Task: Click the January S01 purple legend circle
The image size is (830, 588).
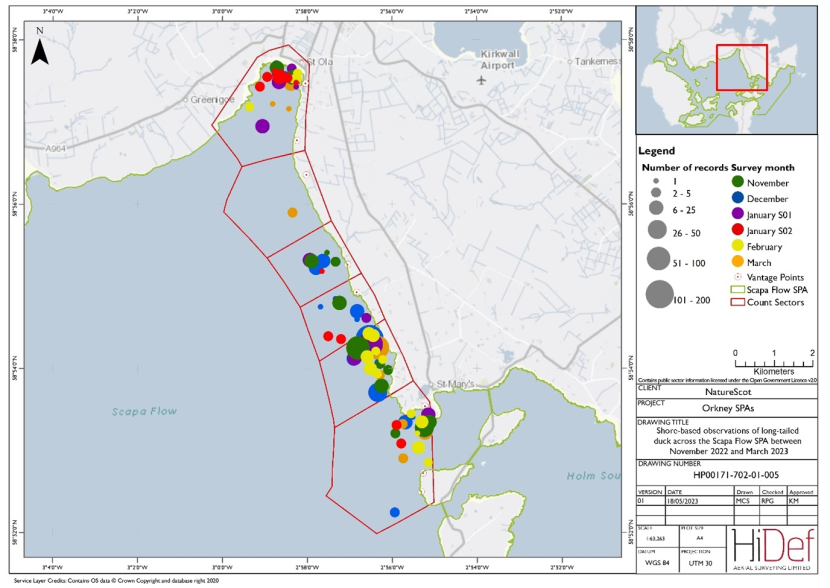Action: point(737,214)
